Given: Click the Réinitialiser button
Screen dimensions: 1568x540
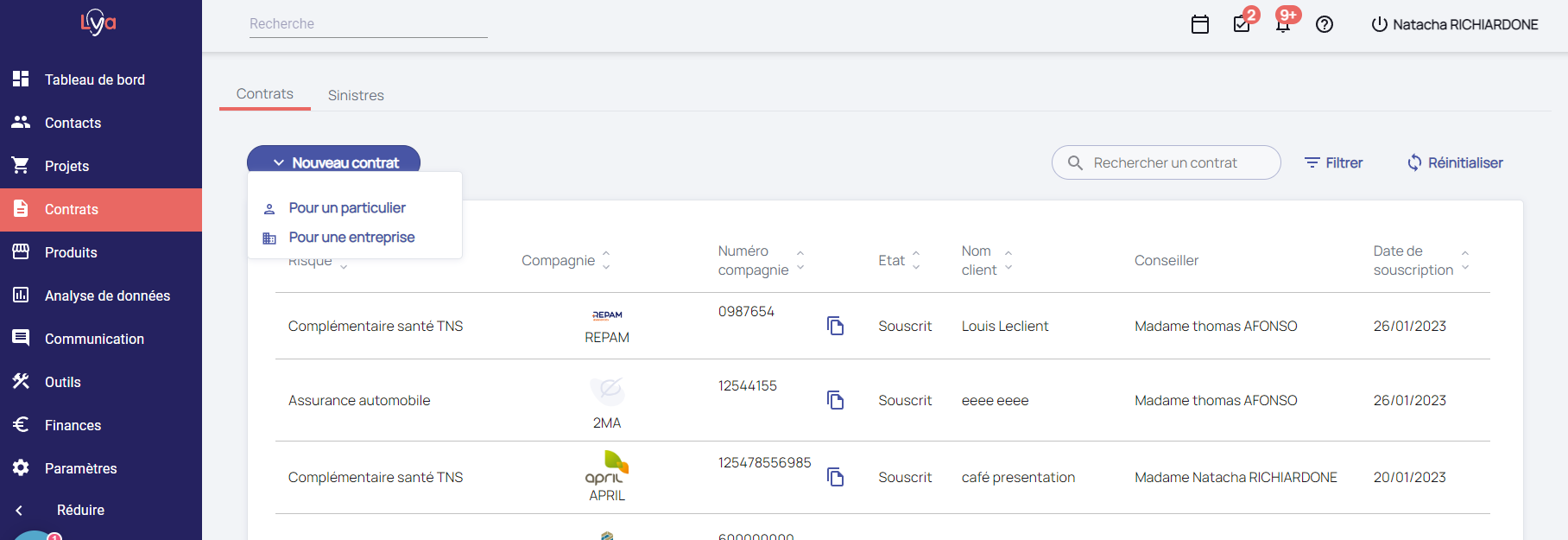Looking at the screenshot, I should coord(1455,162).
